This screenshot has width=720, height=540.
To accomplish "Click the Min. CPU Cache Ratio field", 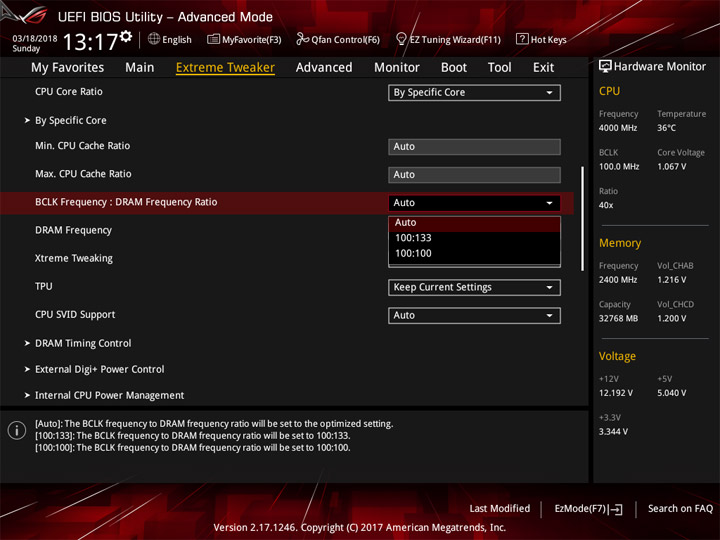I will pos(474,146).
